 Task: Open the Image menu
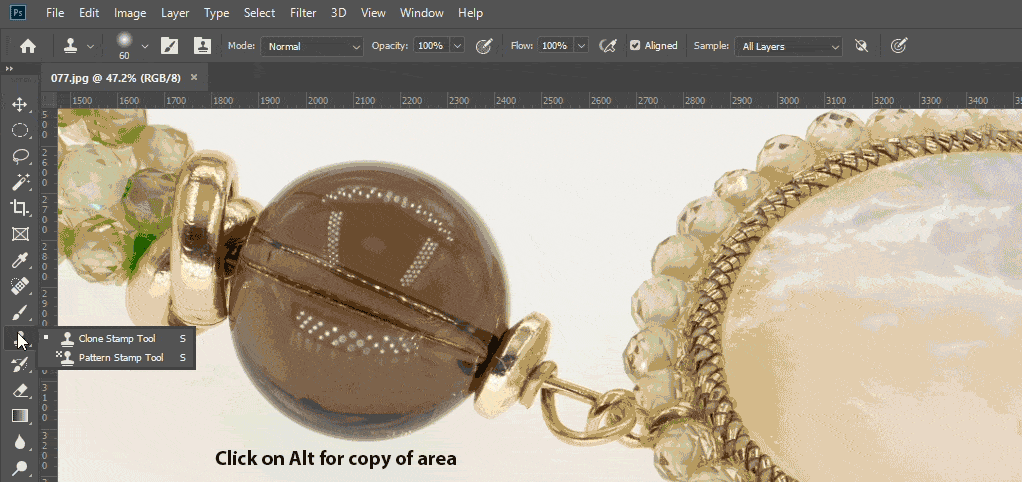130,13
